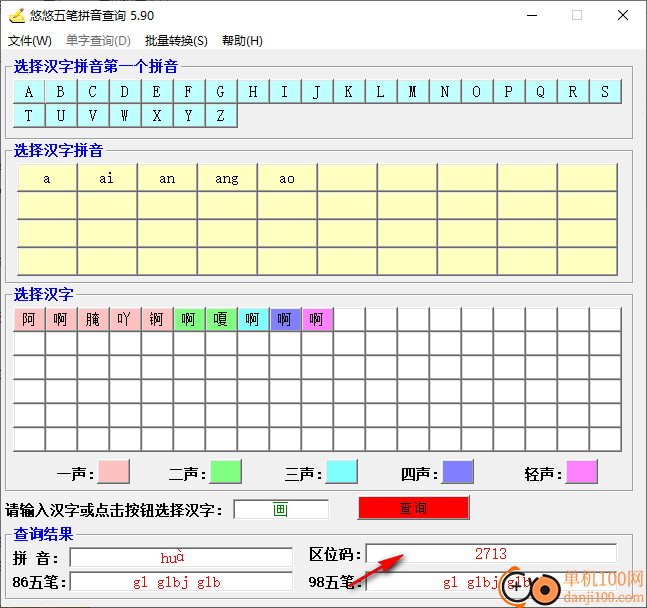
Task: Choose the character 阿
Action: point(29,319)
